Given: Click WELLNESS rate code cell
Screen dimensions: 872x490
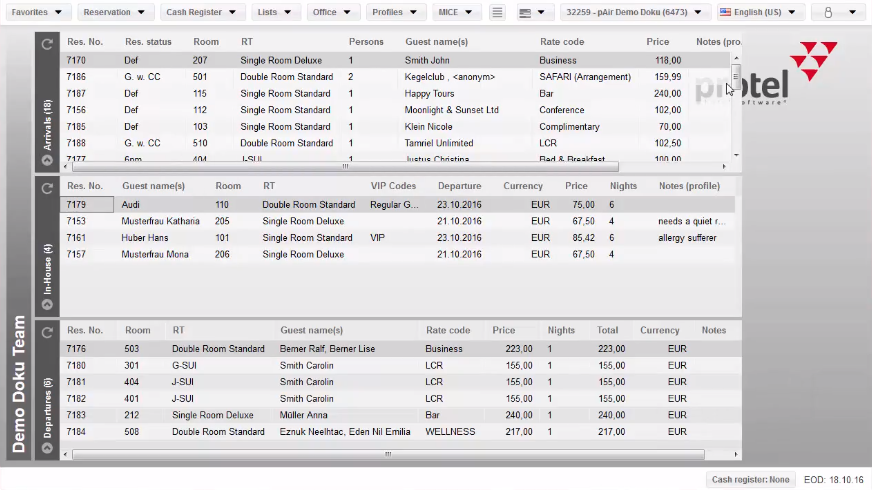Looking at the screenshot, I should (x=450, y=432).
